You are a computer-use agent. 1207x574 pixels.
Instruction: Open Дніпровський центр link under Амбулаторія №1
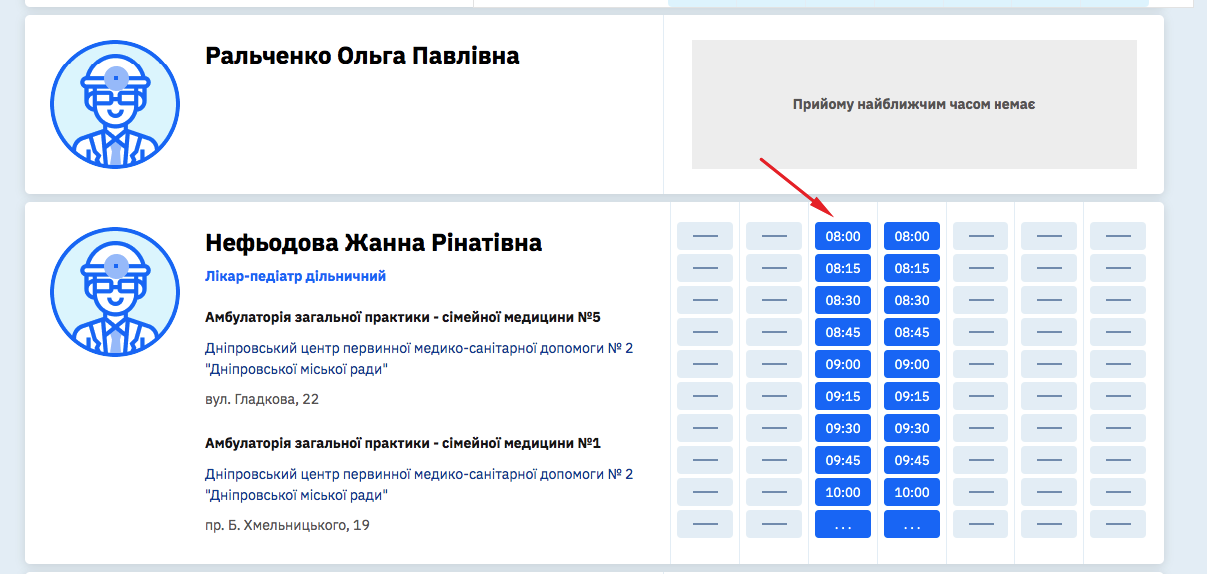pos(419,484)
